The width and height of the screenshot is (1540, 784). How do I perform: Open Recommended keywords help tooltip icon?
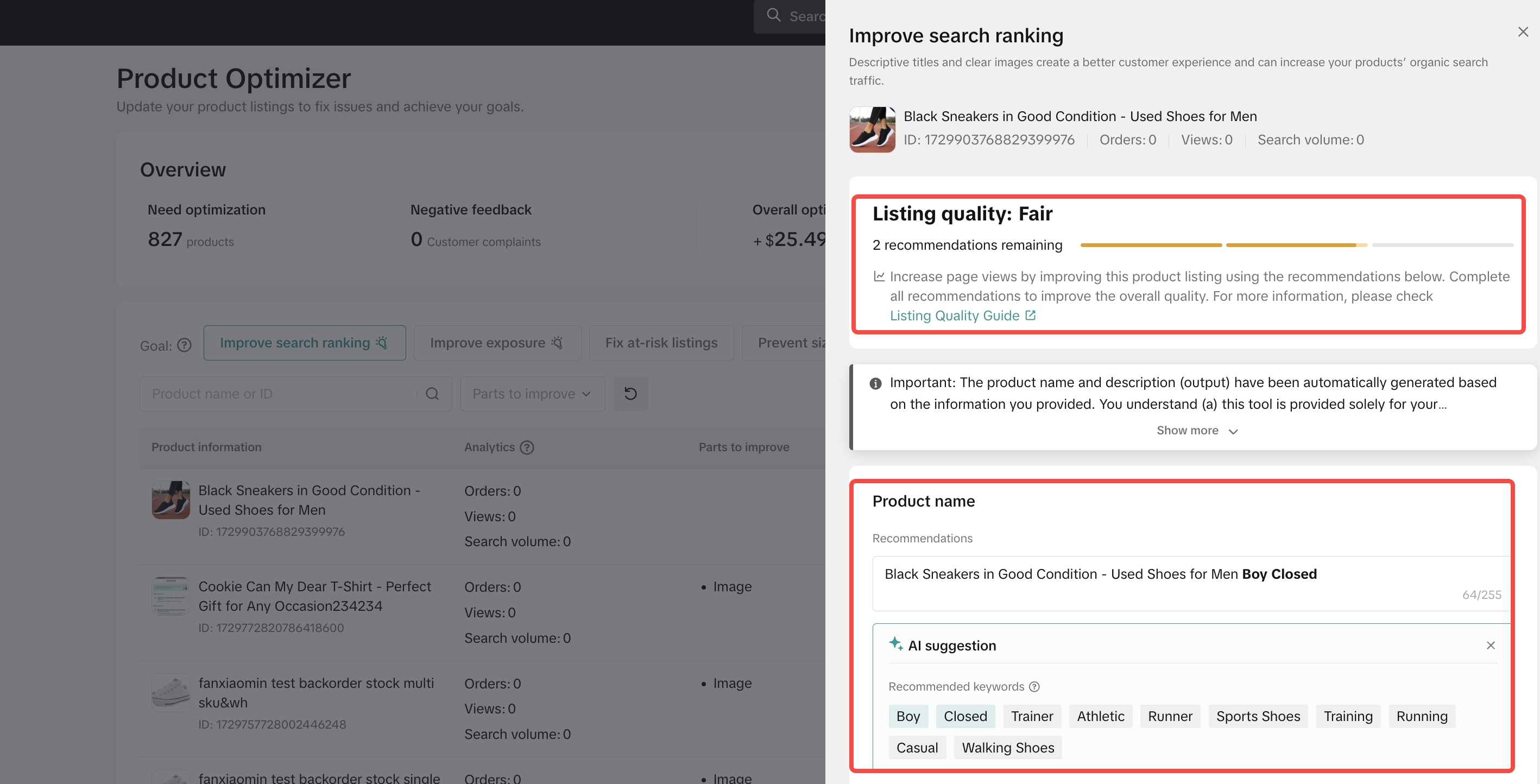click(1034, 687)
